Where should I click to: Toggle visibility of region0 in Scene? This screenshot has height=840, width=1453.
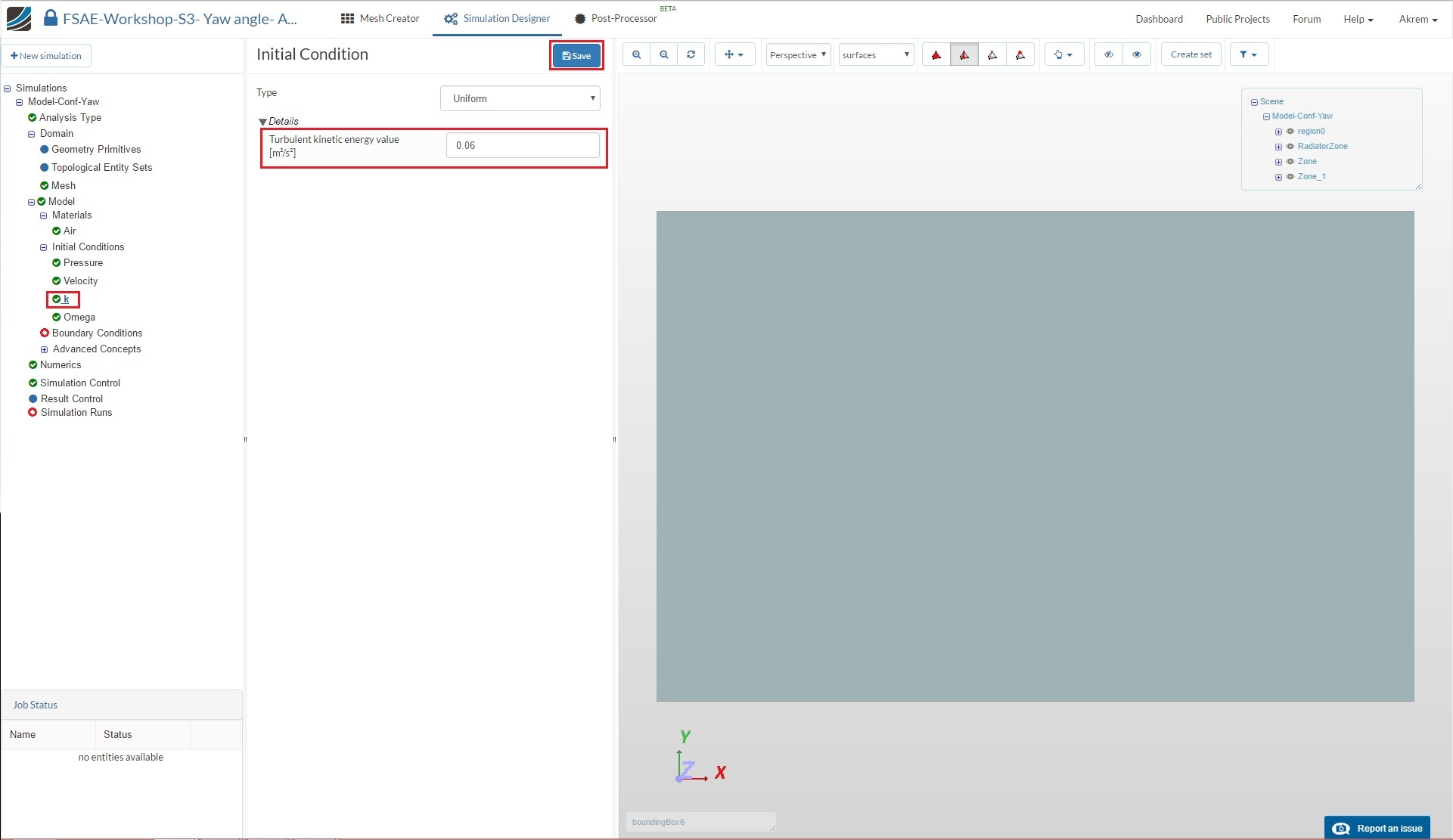(x=1290, y=132)
